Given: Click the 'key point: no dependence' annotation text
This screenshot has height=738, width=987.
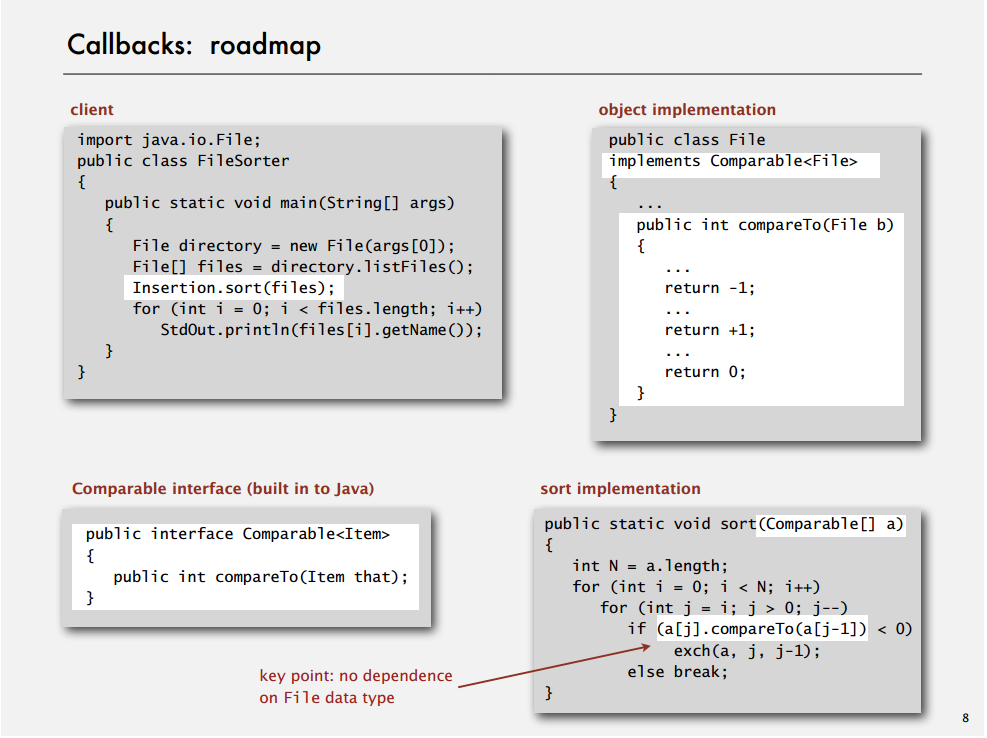Looking at the screenshot, I should [x=355, y=676].
